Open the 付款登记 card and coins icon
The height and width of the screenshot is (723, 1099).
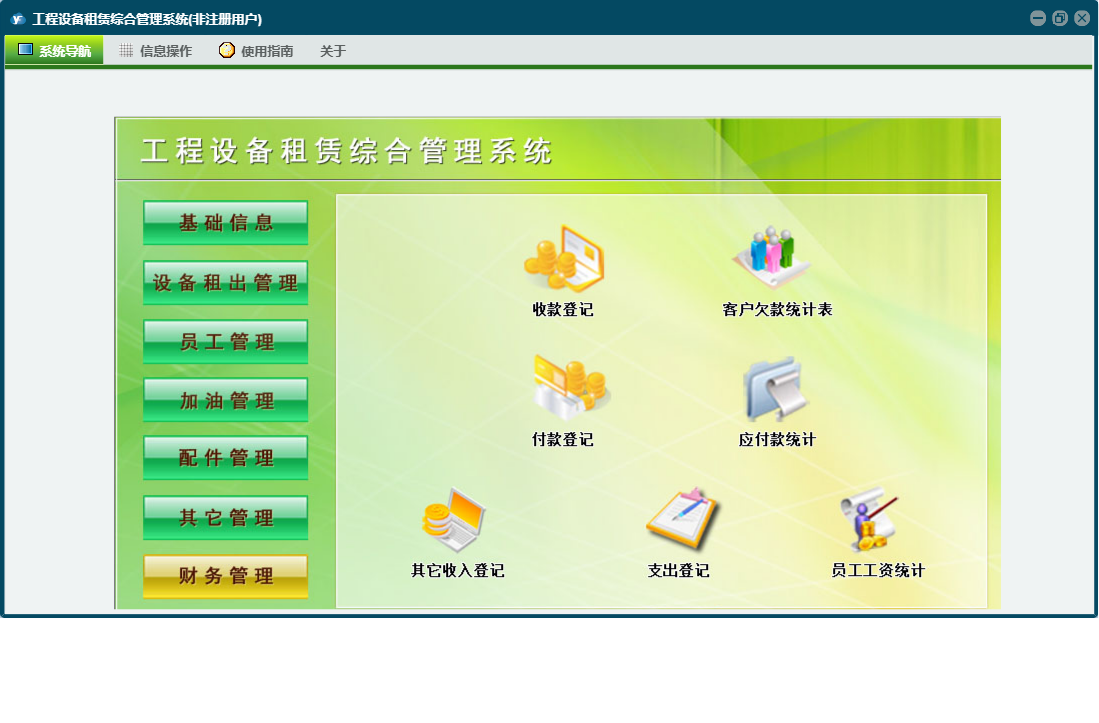pyautogui.click(x=572, y=389)
